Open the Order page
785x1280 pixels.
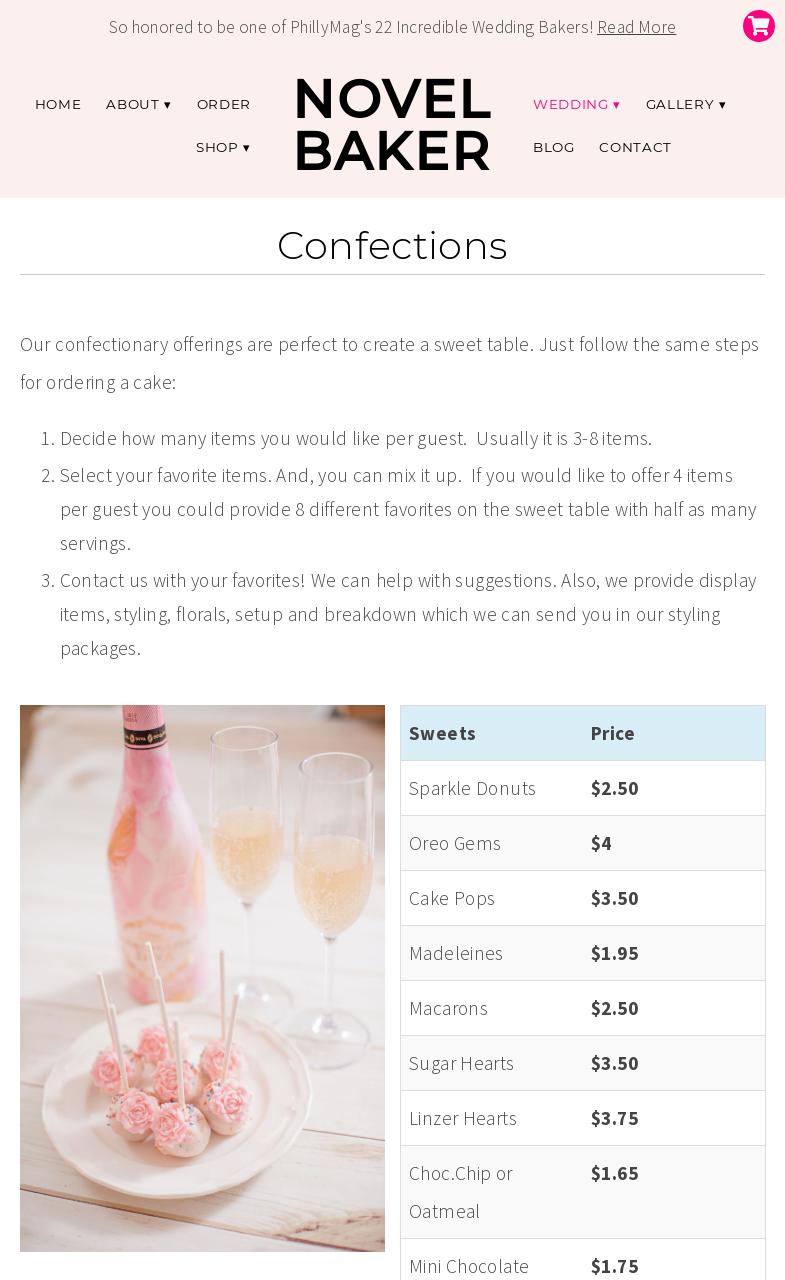[x=223, y=104]
